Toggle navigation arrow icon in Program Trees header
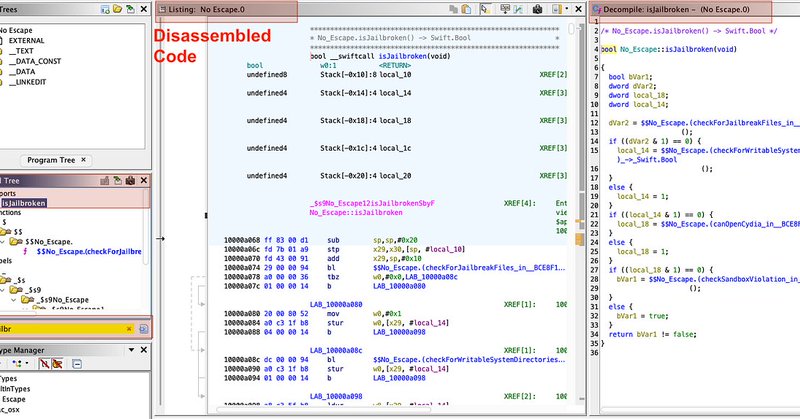 coord(130,9)
